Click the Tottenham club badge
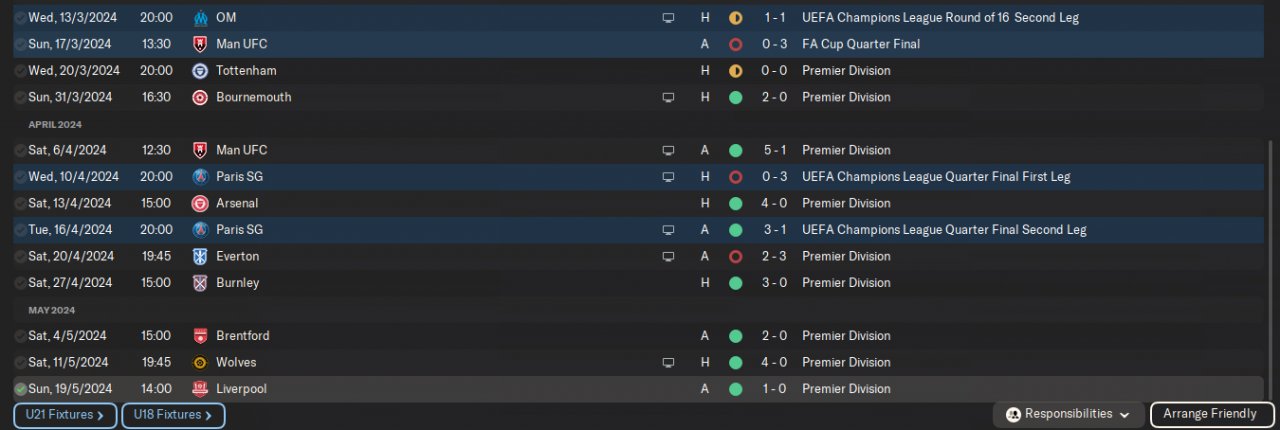The width and height of the screenshot is (1280, 430). (x=200, y=71)
